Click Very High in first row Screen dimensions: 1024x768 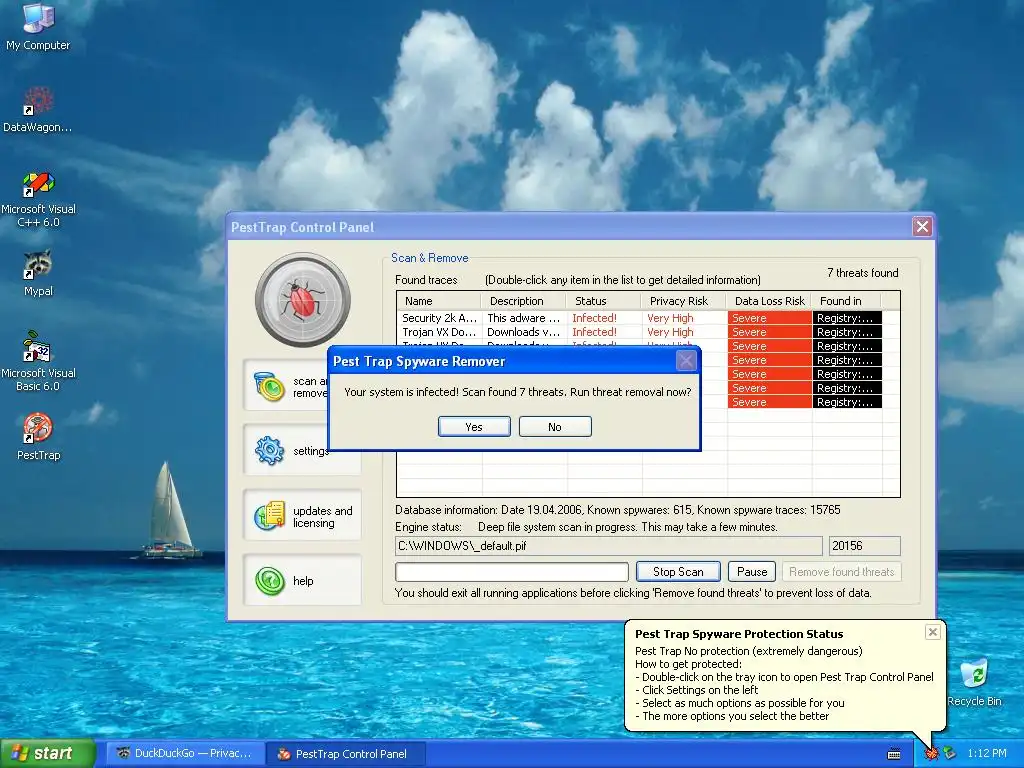point(670,318)
